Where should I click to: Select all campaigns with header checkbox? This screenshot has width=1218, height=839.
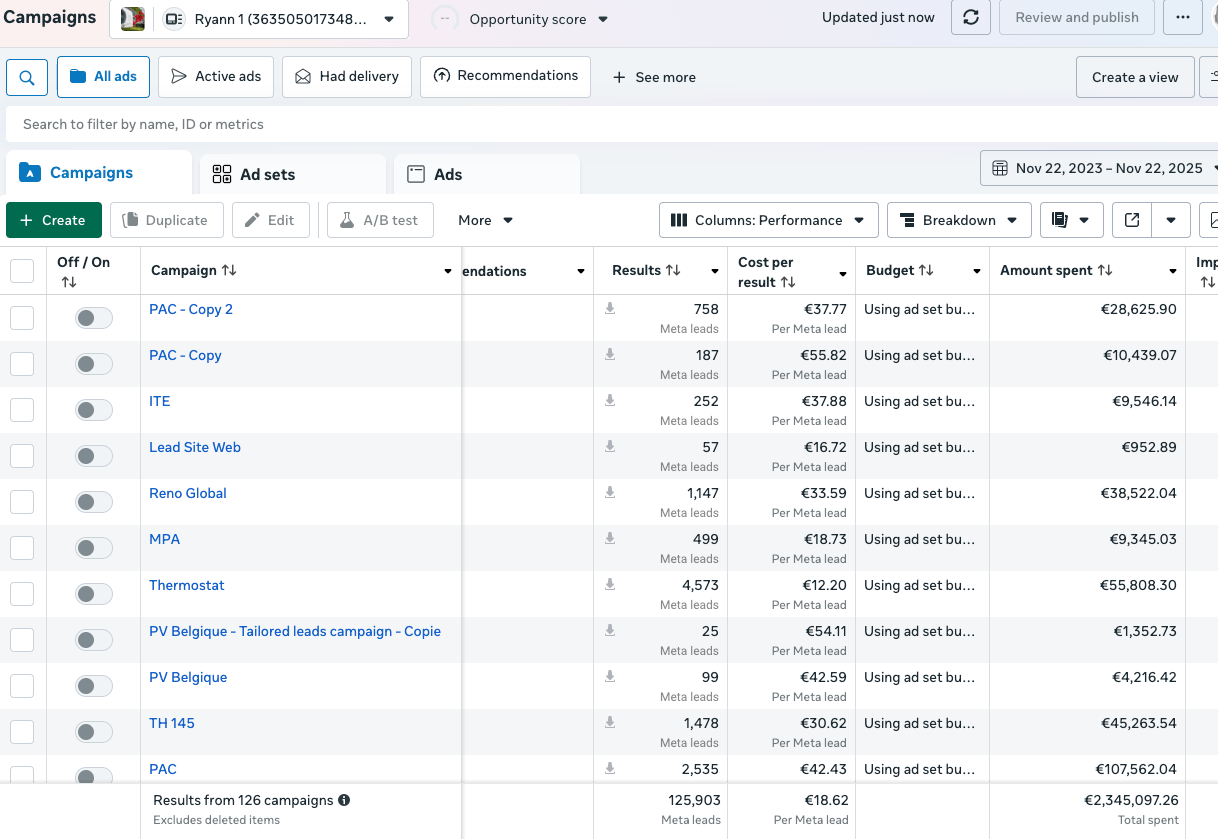click(22, 271)
